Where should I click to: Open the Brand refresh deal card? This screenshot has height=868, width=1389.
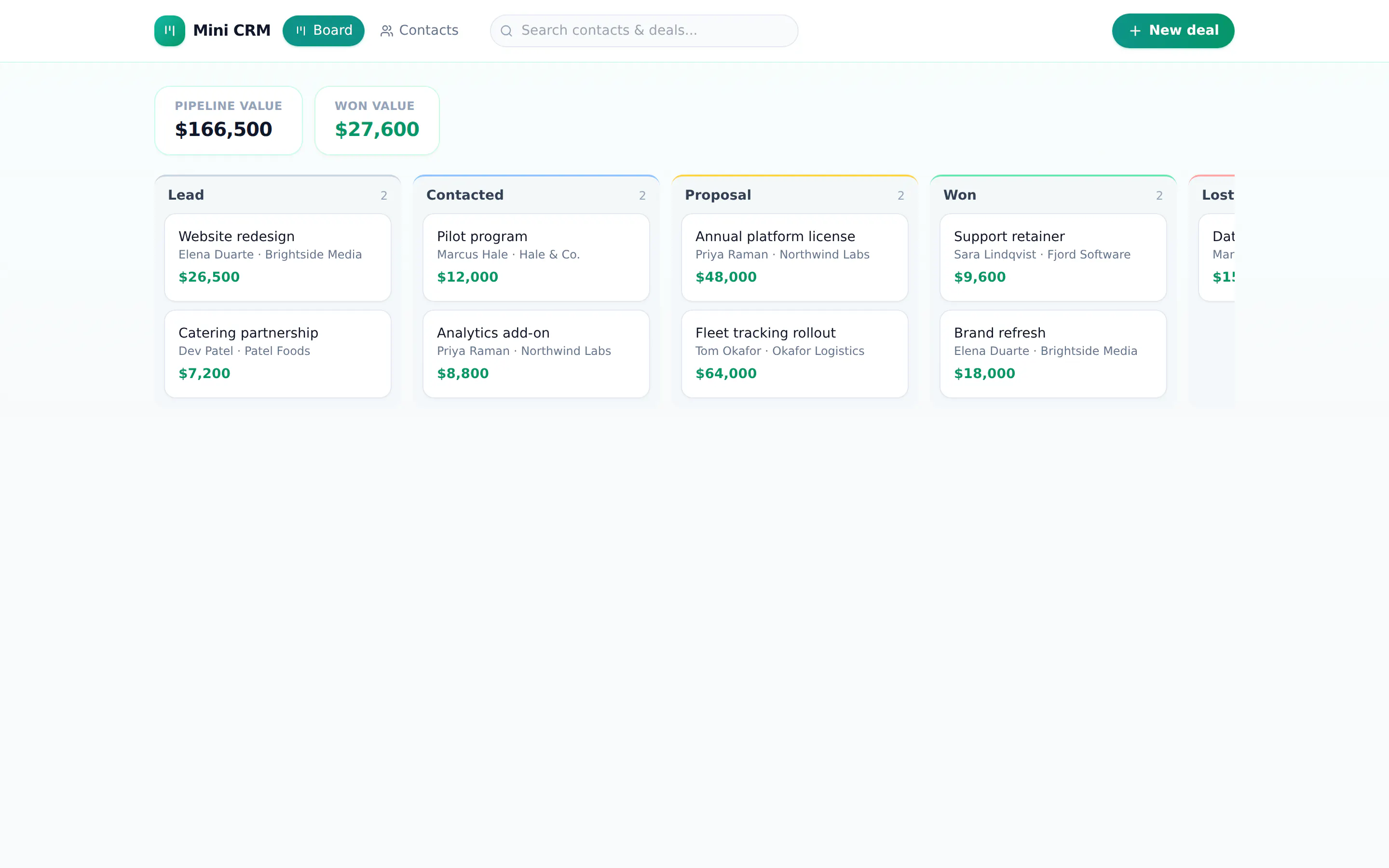[x=1053, y=354]
